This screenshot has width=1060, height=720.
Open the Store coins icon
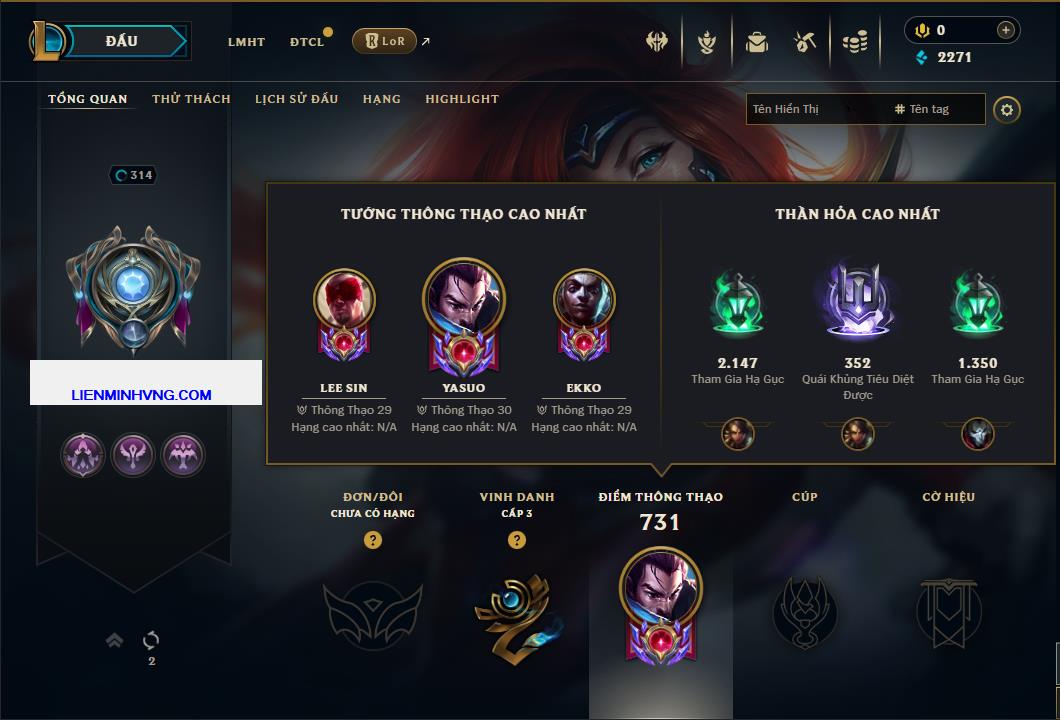tap(855, 43)
